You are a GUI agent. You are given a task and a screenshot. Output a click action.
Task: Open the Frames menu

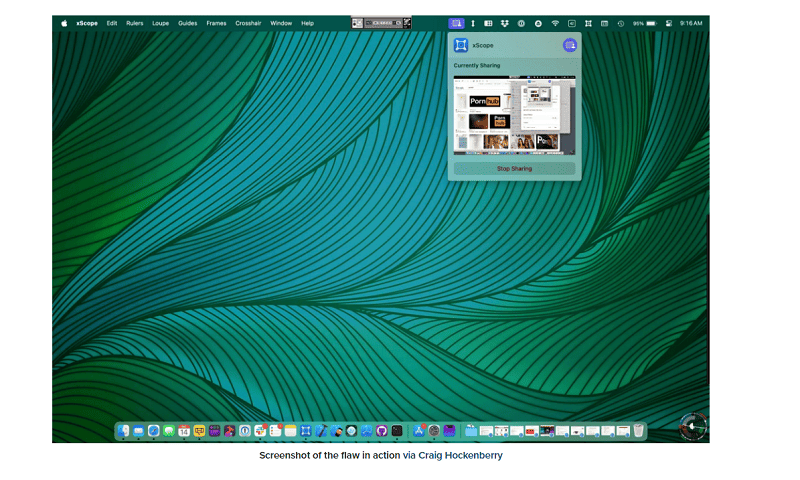216,23
